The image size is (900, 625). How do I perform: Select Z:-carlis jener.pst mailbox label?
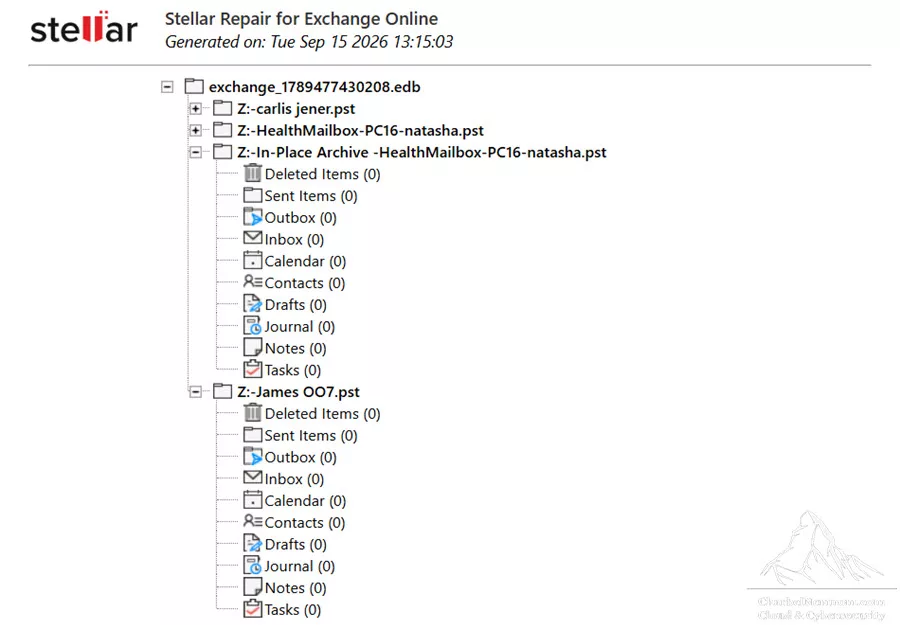coord(296,109)
